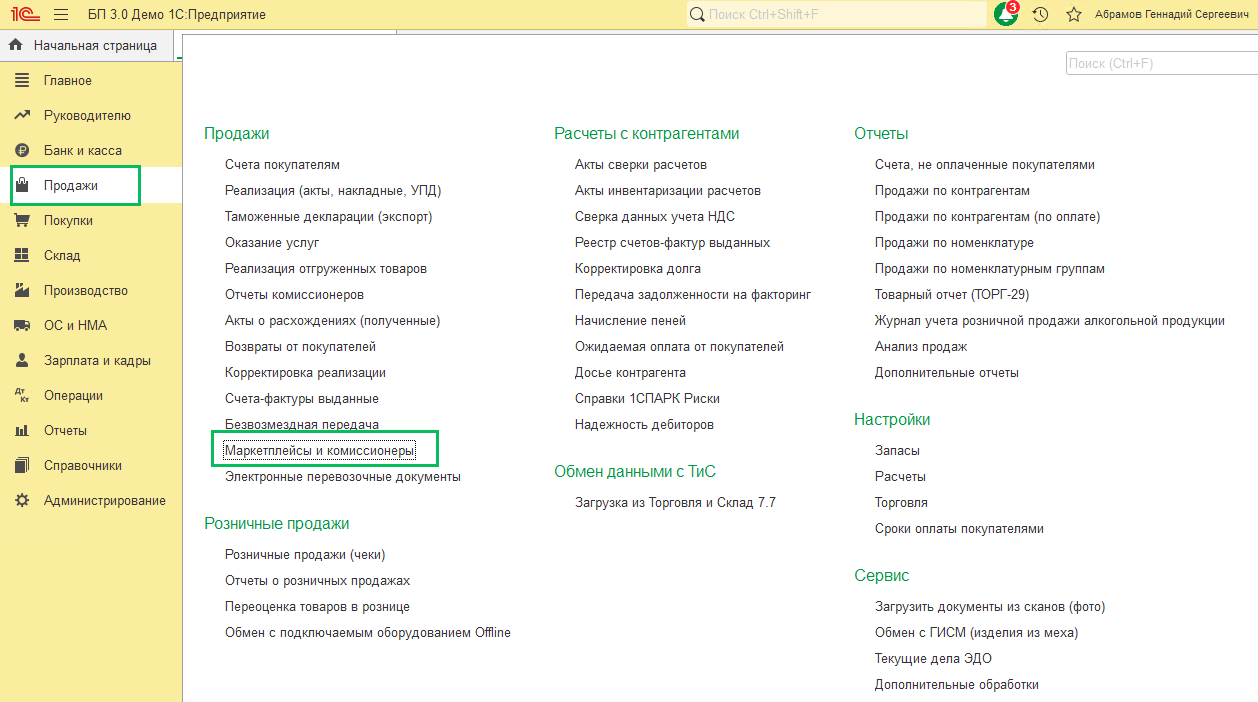
Task: Click the home icon of Начальная страница
Action: (x=16, y=45)
